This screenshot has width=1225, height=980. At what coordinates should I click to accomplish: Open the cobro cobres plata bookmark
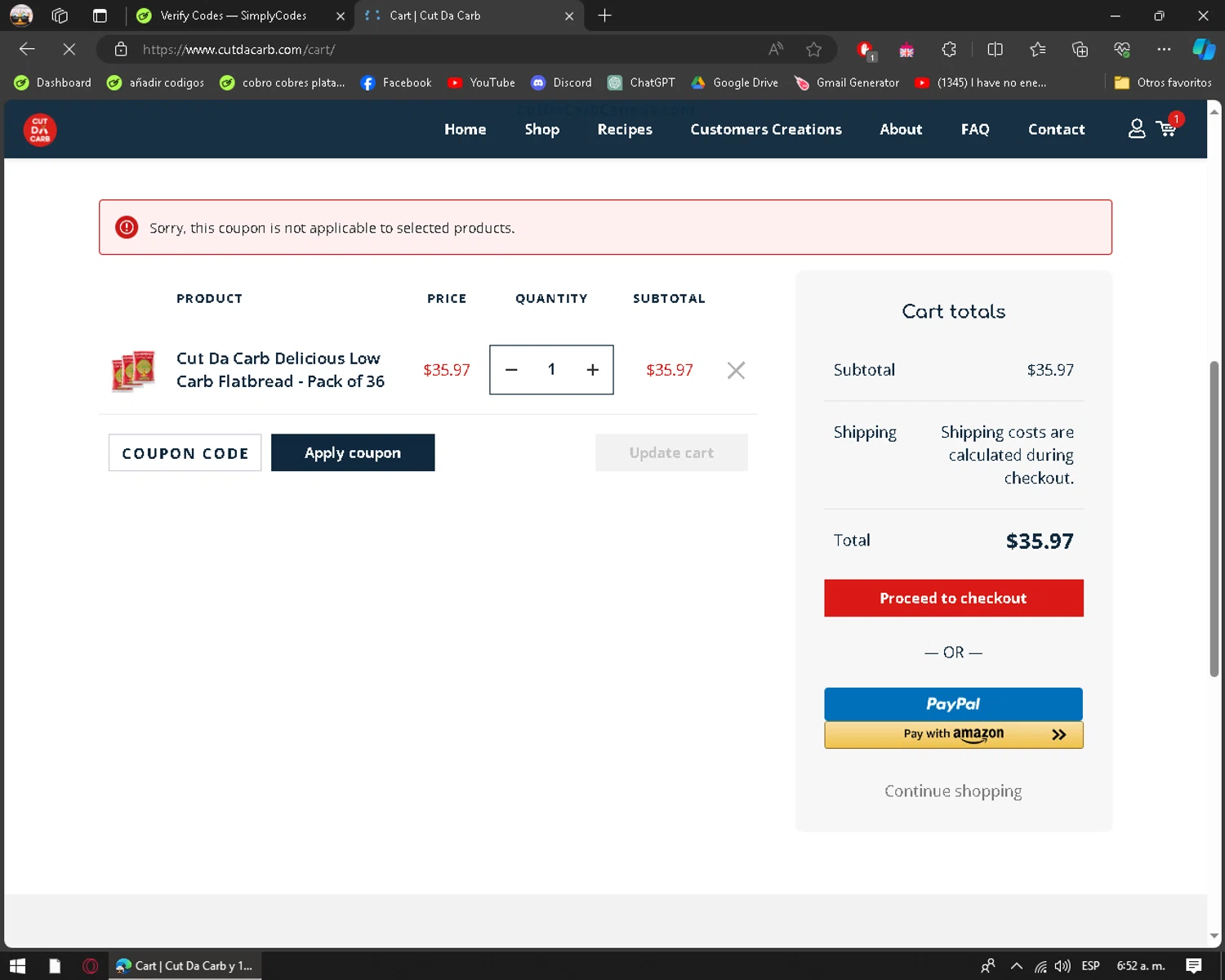[283, 82]
